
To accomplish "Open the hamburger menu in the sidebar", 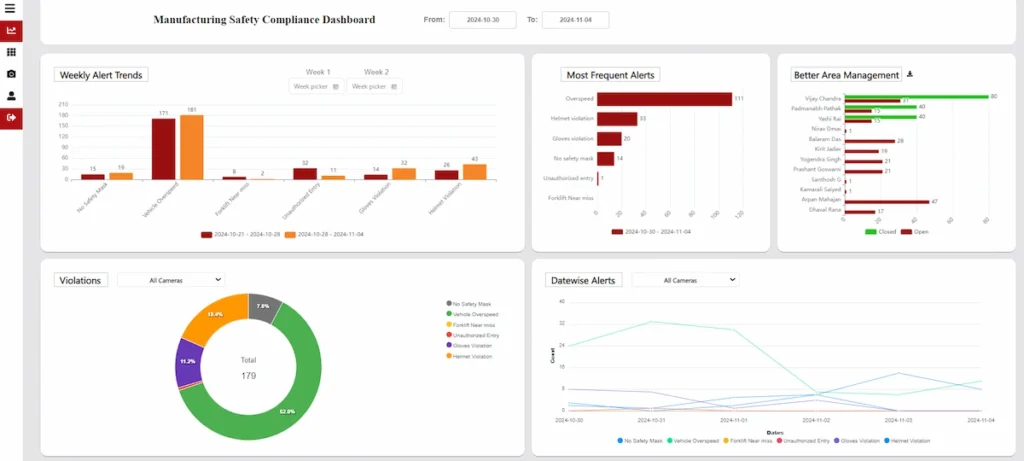I will point(11,9).
